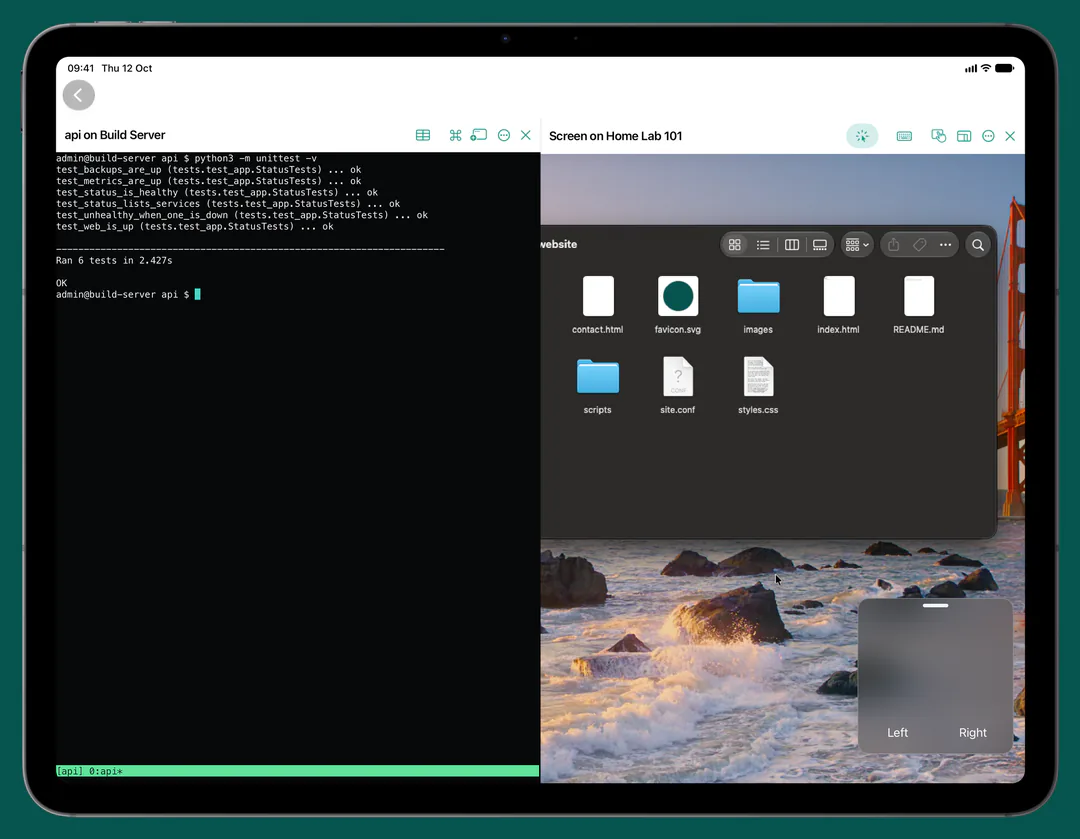Image resolution: width=1080 pixels, height=839 pixels.
Task: Click the 'Ran 6 tests in 2.427s' line
Action: tap(114, 260)
